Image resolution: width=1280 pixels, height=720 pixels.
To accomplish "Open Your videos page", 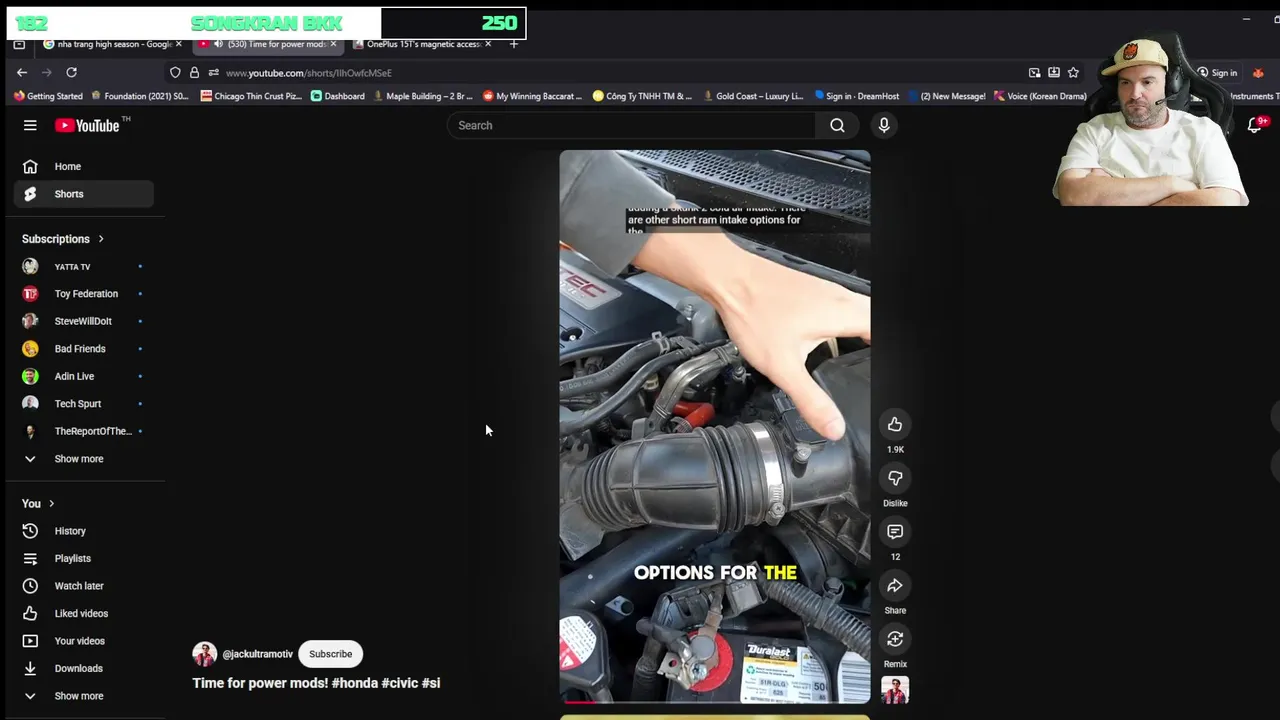I will (x=84, y=641).
